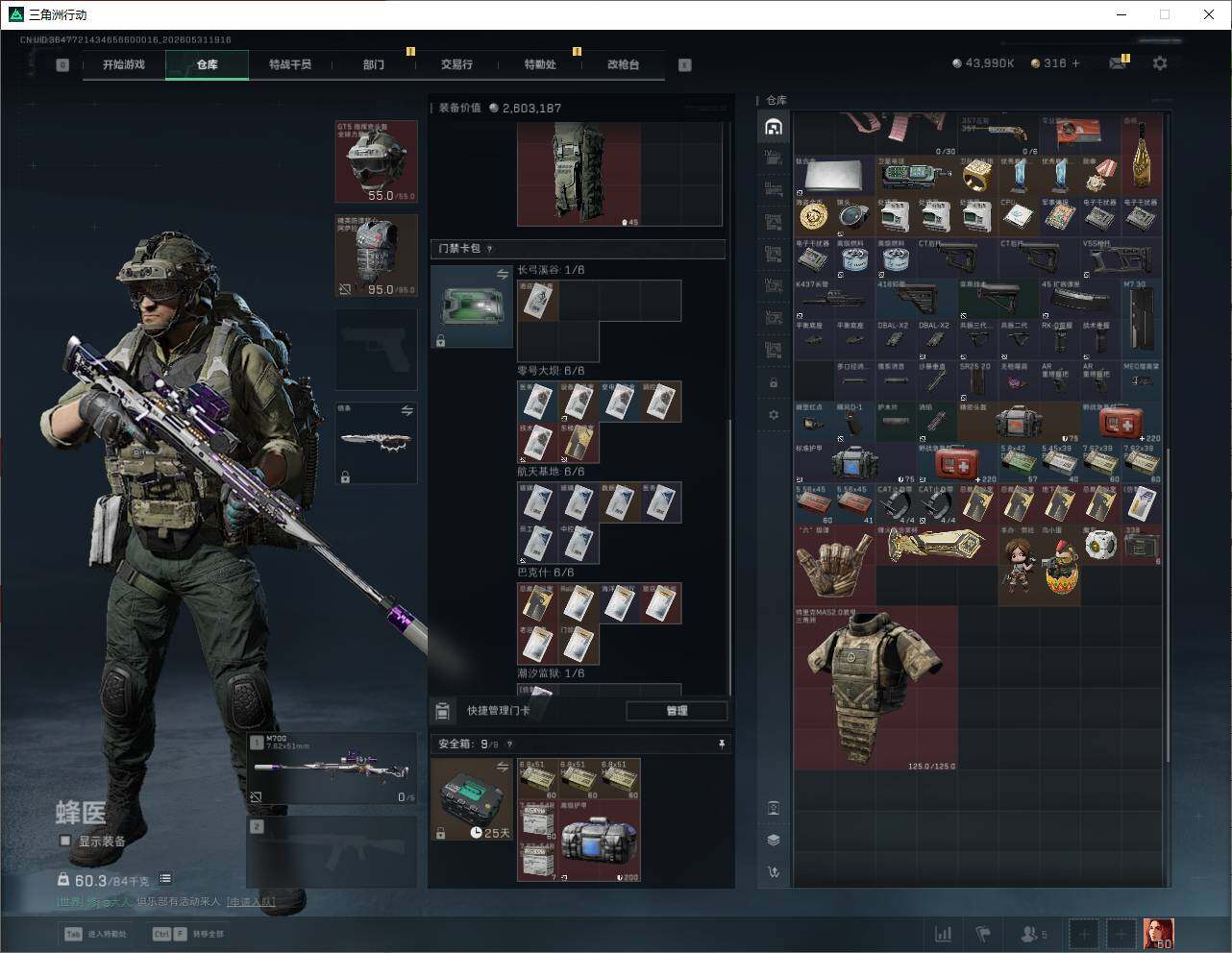Image resolution: width=1232 pixels, height=953 pixels.
Task: Click the 巴克什: 6/6 label
Action: tap(545, 572)
